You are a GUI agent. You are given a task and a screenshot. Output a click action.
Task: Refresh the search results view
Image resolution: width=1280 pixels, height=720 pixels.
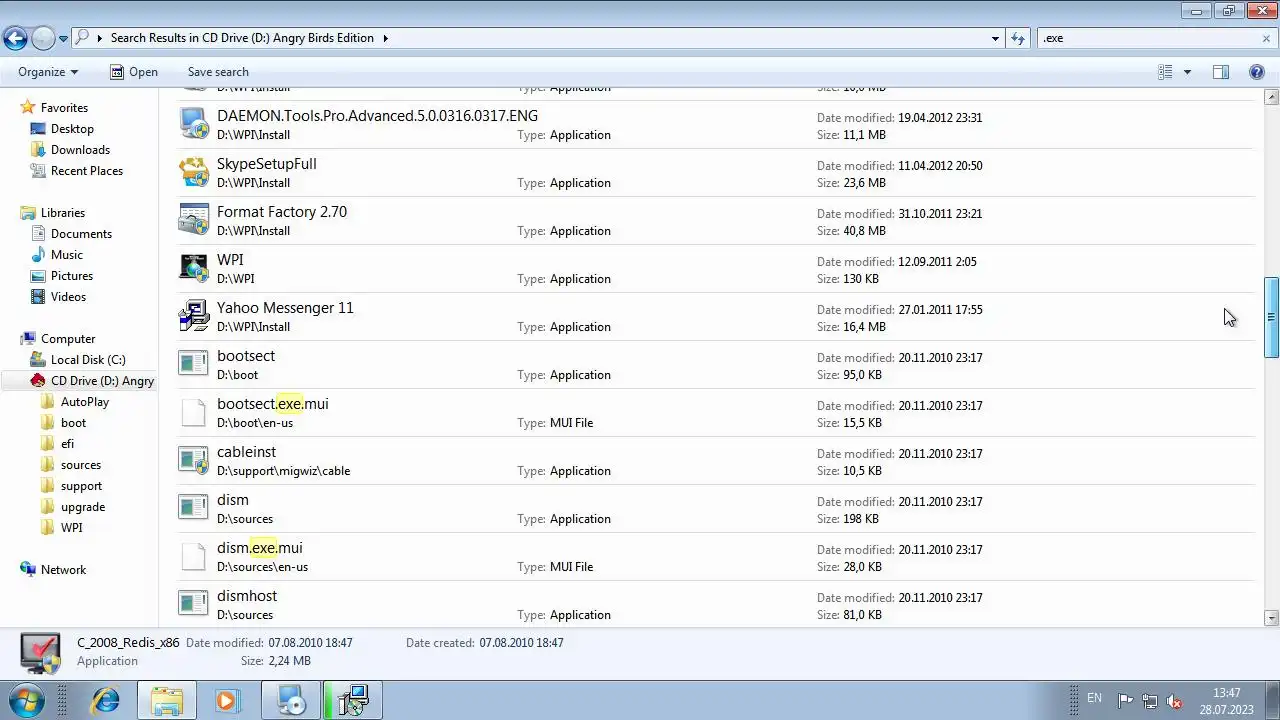click(x=1018, y=38)
